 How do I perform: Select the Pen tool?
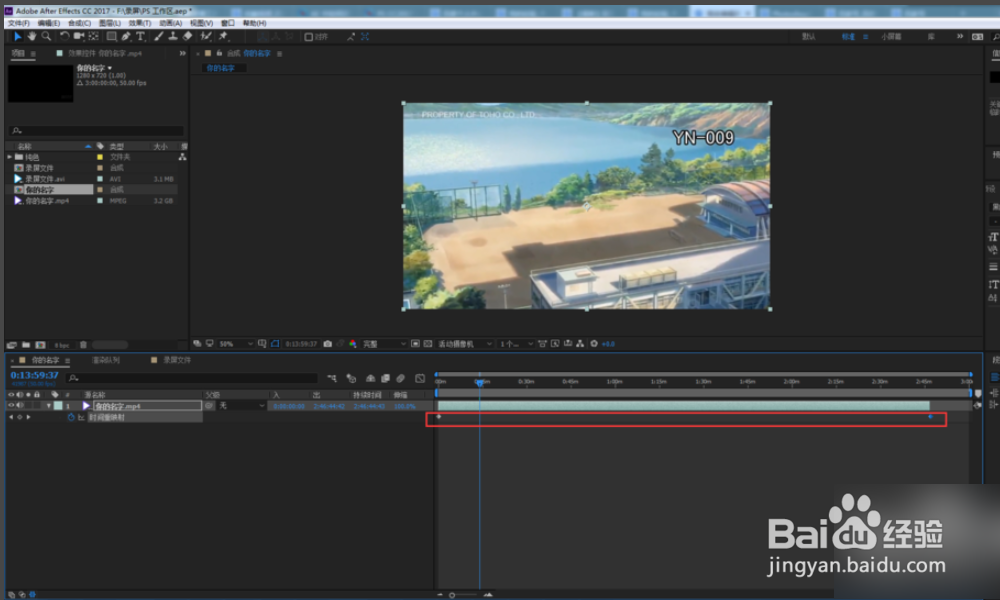[126, 36]
